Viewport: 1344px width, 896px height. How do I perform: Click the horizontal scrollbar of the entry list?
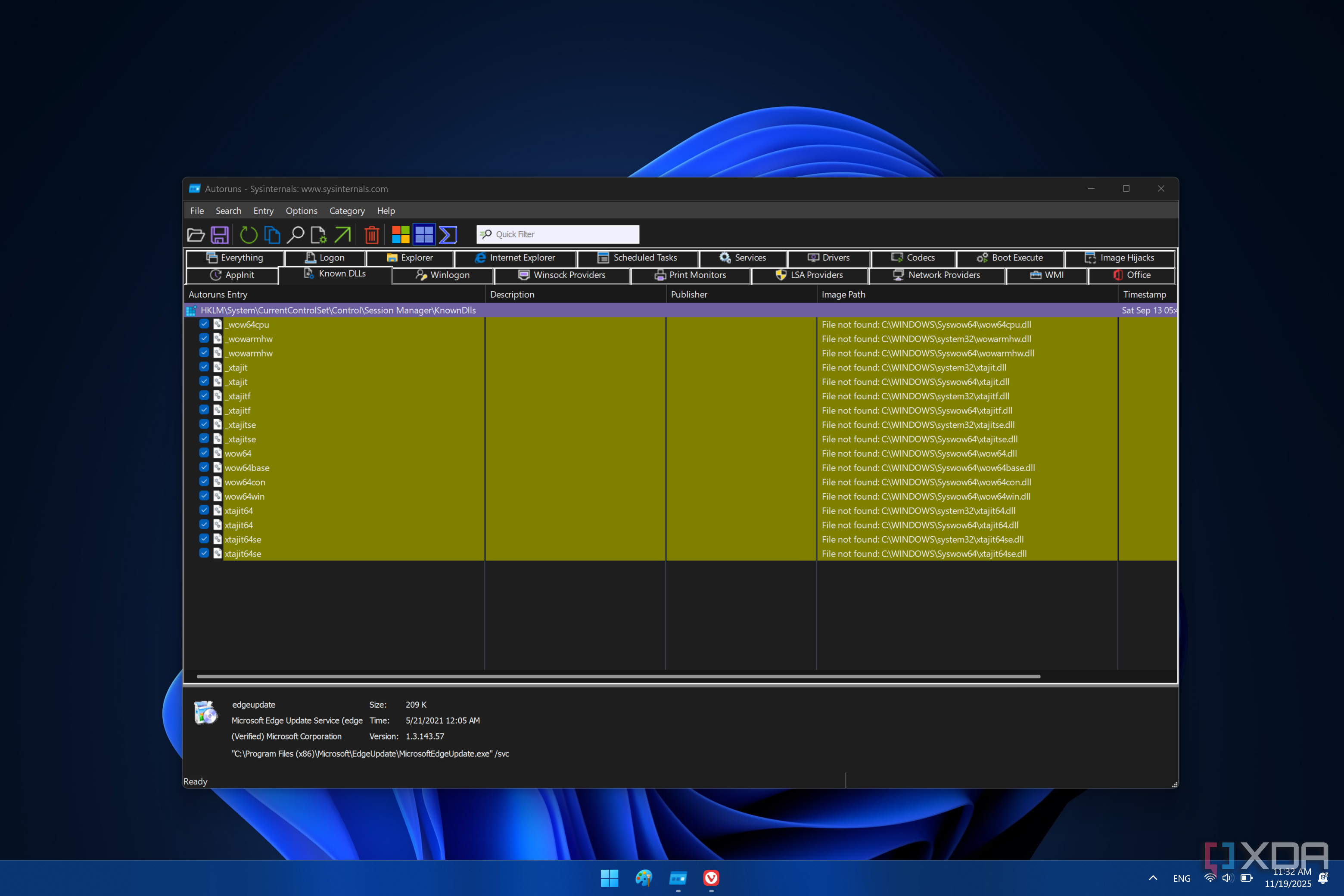(x=618, y=677)
